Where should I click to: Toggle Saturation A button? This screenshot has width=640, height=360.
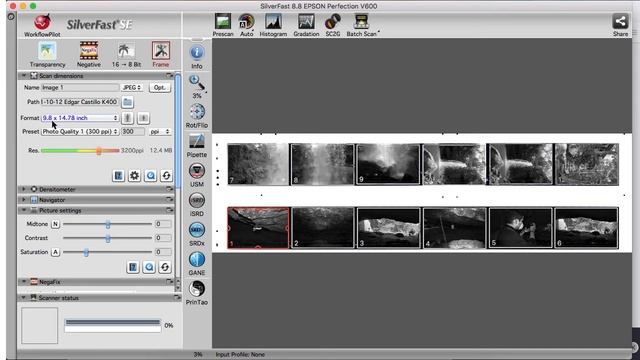tap(56, 252)
